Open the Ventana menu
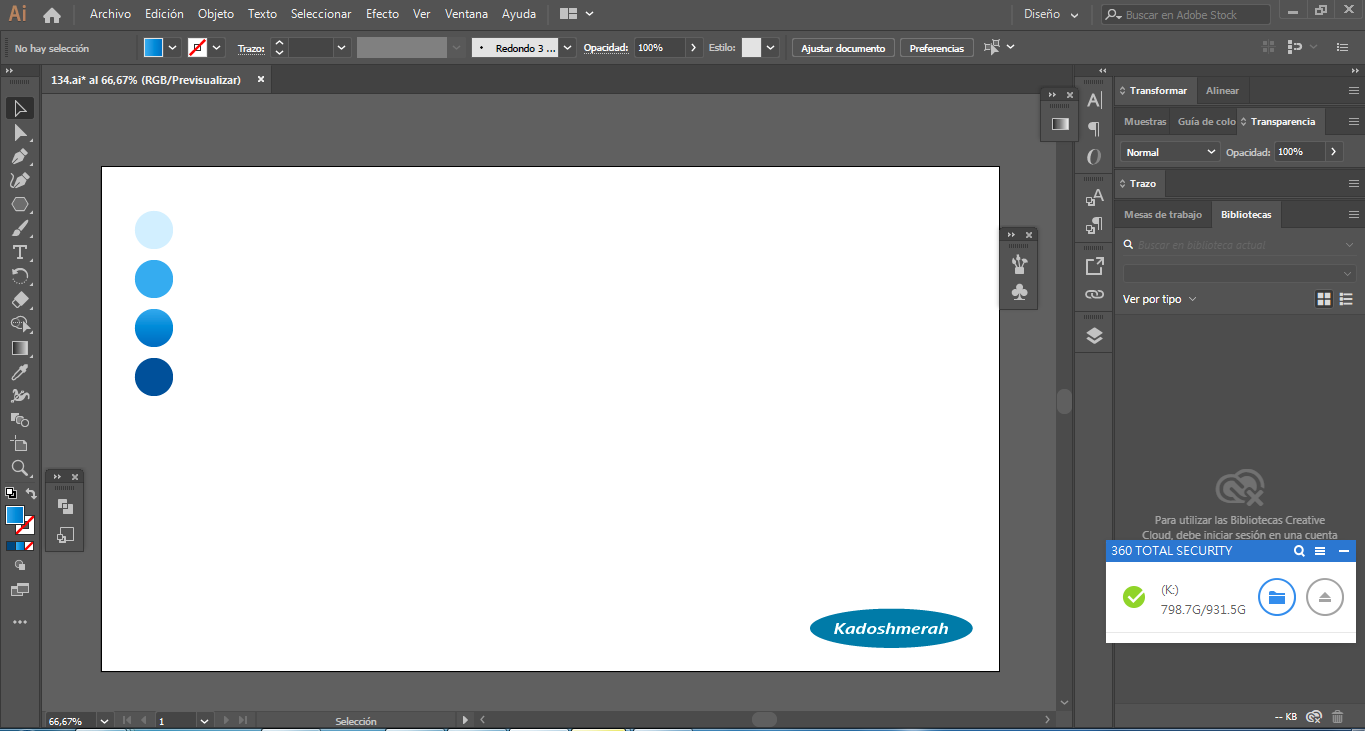The height and width of the screenshot is (731, 1365). pyautogui.click(x=467, y=14)
